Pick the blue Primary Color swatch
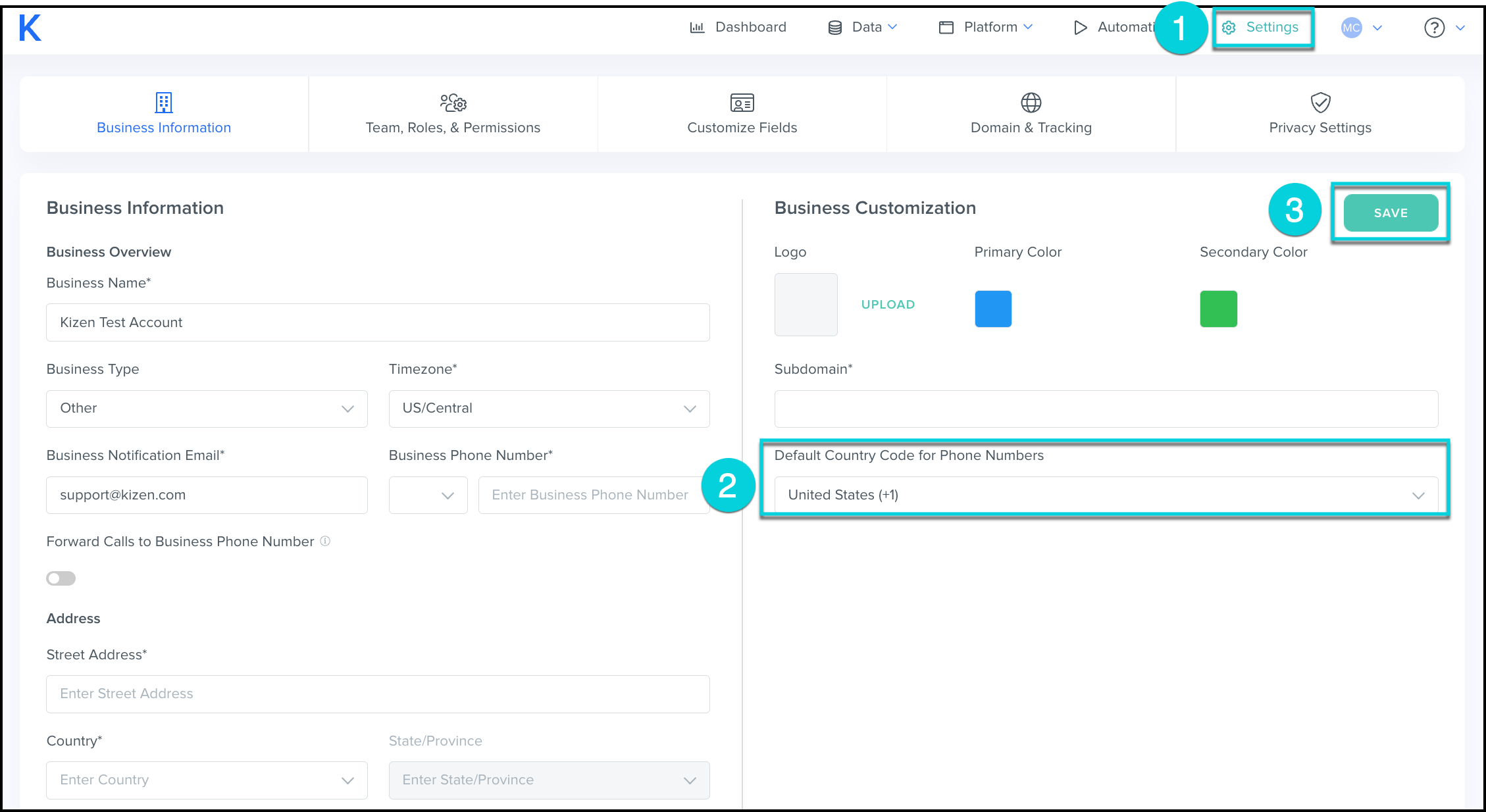Image resolution: width=1486 pixels, height=812 pixels. pyautogui.click(x=993, y=309)
